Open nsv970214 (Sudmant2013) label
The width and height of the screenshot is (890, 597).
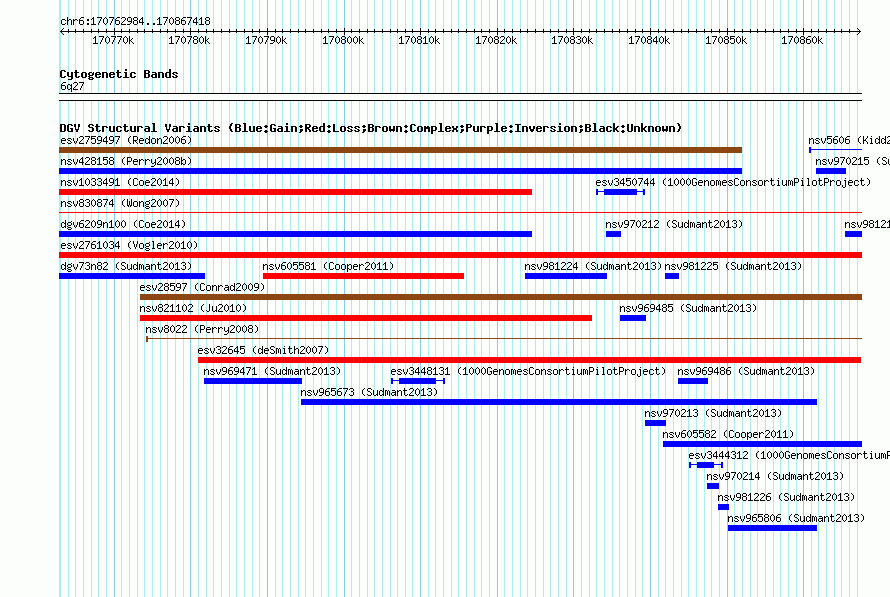point(775,476)
